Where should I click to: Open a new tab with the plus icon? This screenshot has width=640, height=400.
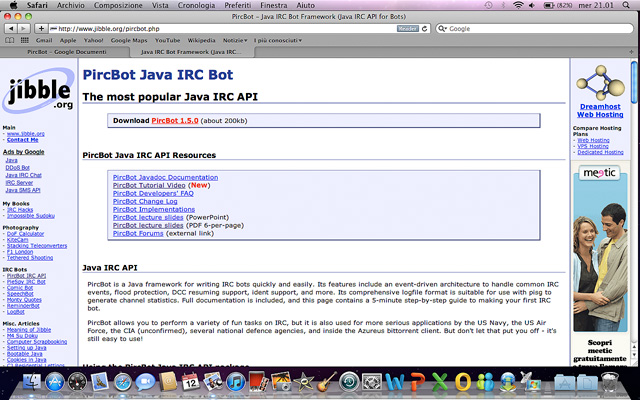point(631,52)
